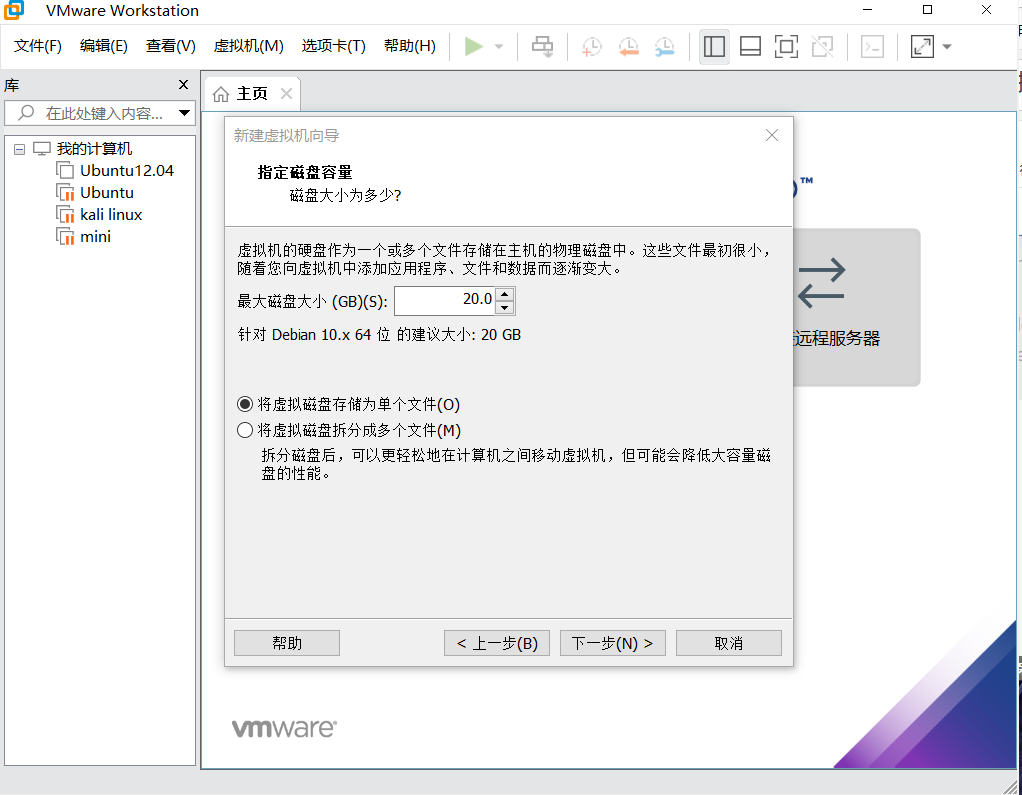Viewport: 1022px width, 795px height.
Task: Select the kali linux virtual machine
Action: point(111,215)
